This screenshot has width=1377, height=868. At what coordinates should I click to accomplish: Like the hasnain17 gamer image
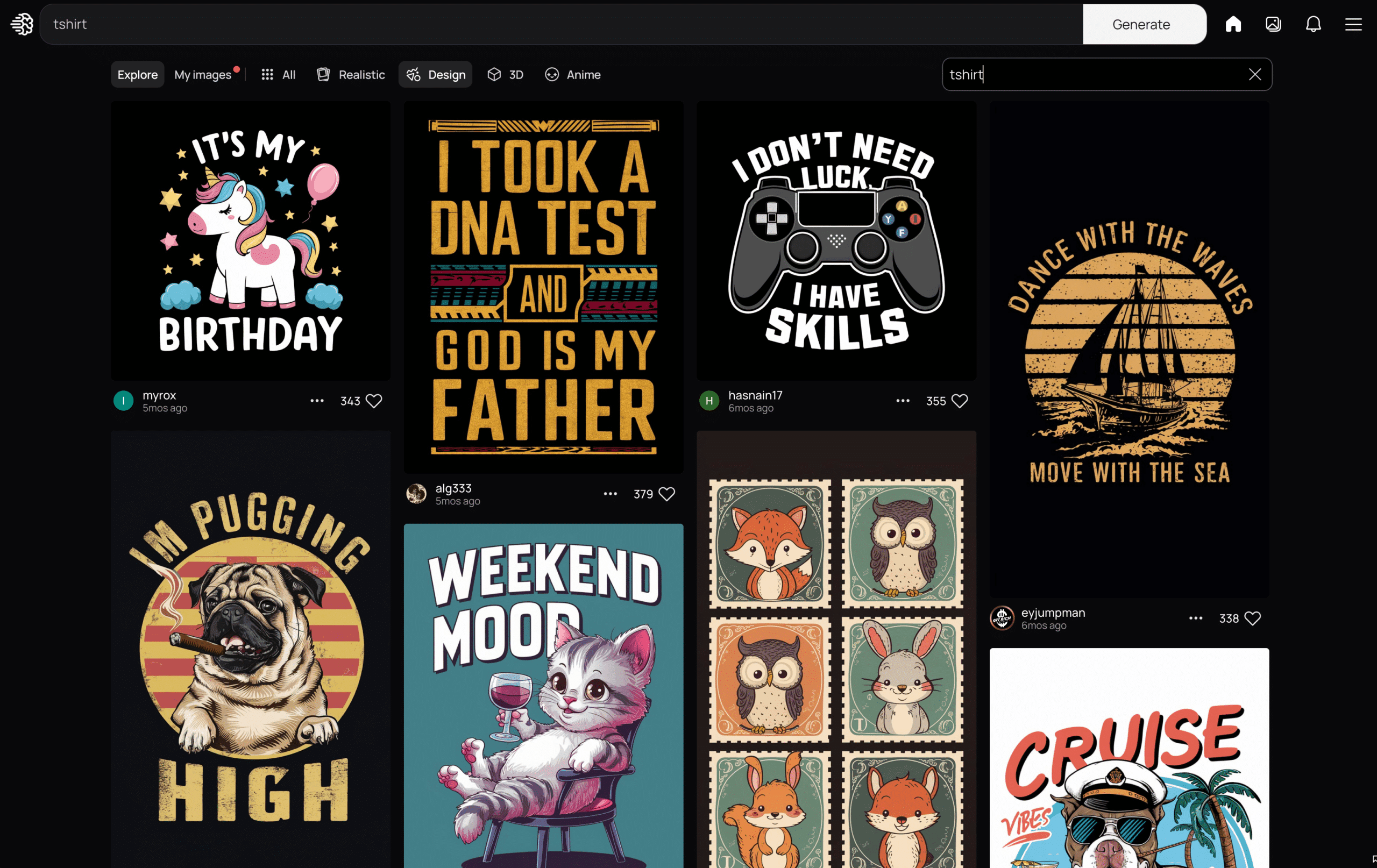[960, 401]
